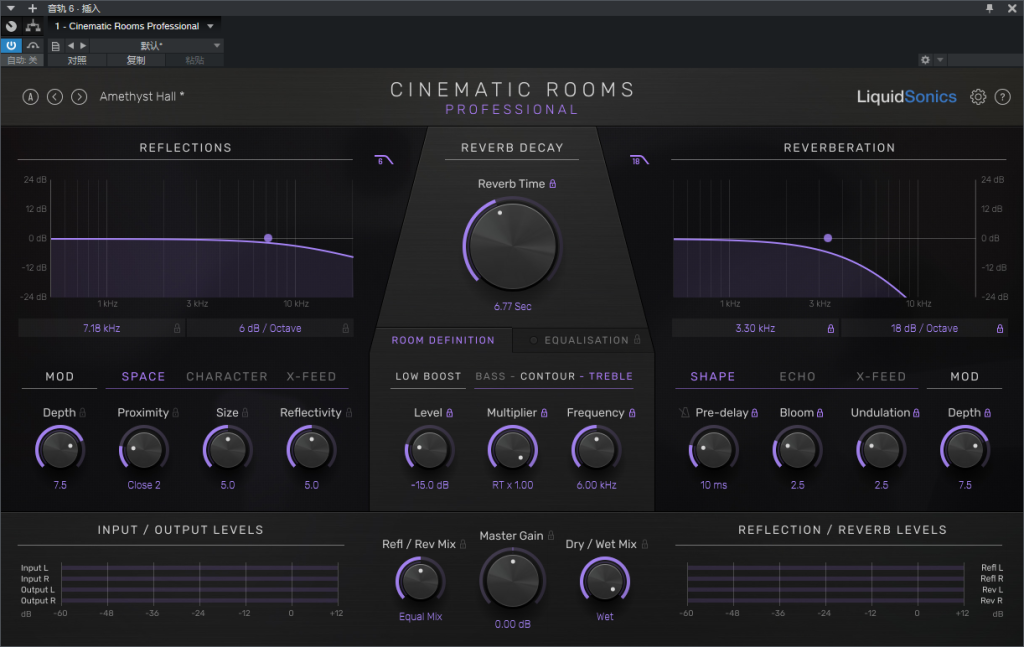Toggle lock on 3.30 kHz field
This screenshot has width=1024, height=647.
point(831,328)
